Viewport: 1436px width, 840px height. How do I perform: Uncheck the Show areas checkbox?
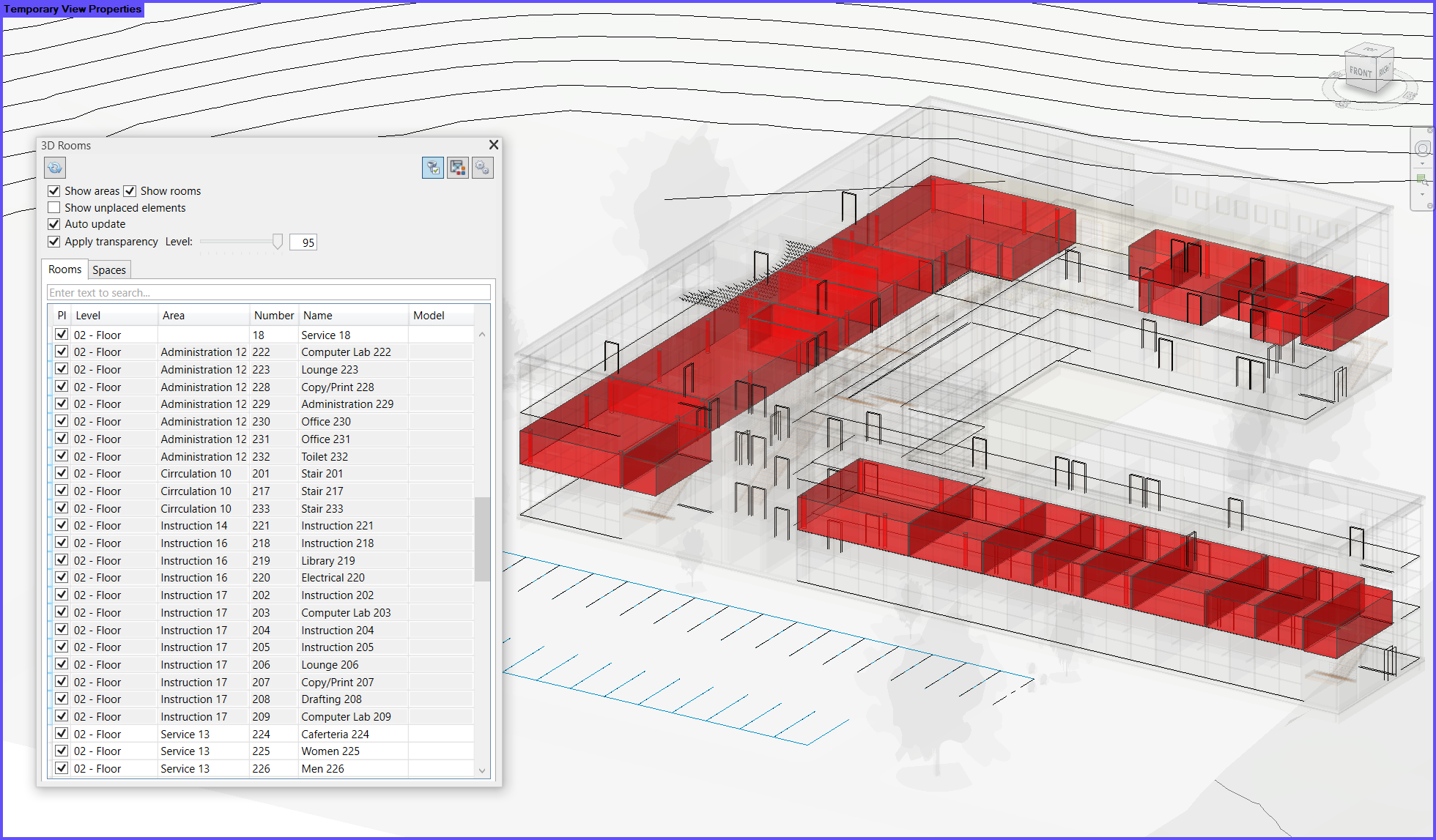coord(54,191)
